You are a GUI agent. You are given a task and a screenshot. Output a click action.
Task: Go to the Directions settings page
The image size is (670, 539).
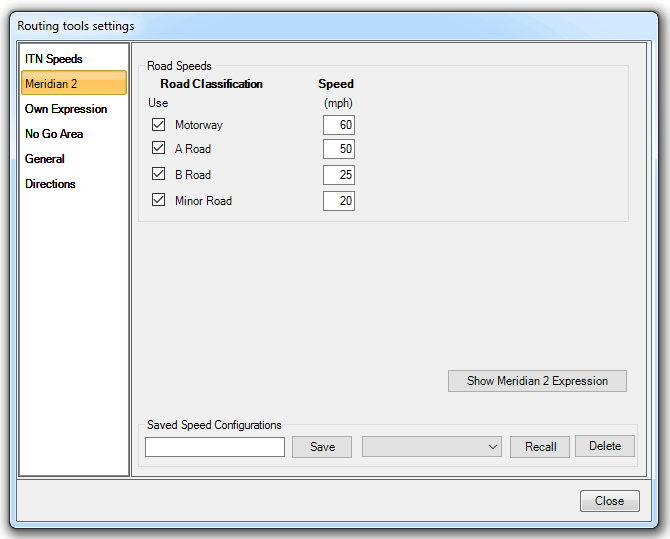point(50,184)
